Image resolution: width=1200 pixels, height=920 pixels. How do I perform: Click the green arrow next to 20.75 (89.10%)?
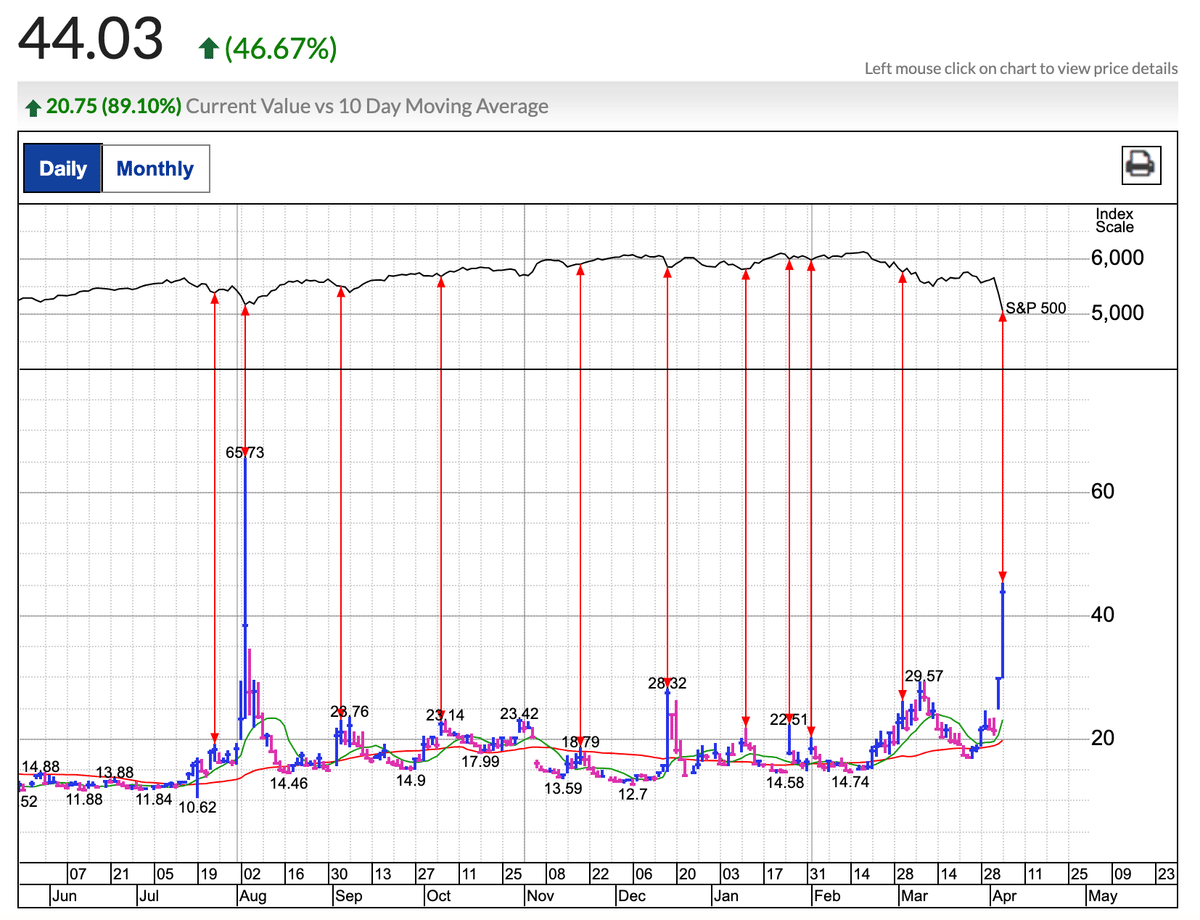point(32,107)
